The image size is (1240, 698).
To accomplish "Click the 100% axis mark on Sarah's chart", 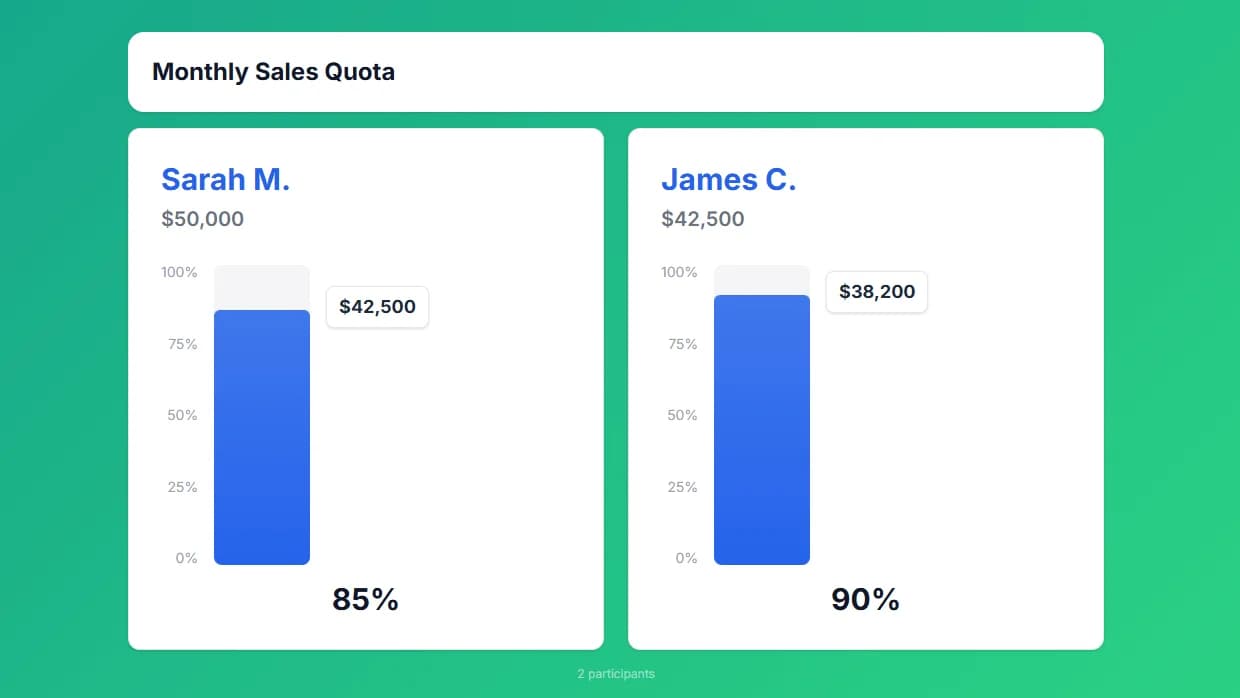I will 180,271.
